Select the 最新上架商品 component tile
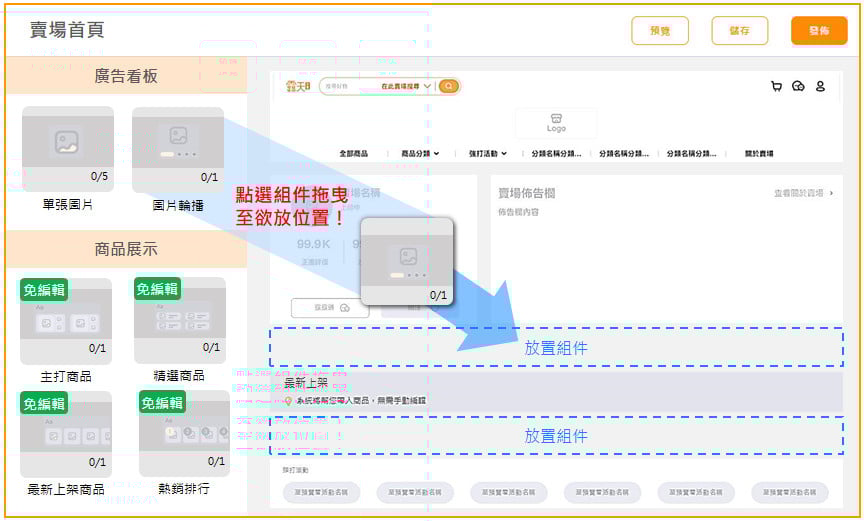 (x=66, y=434)
